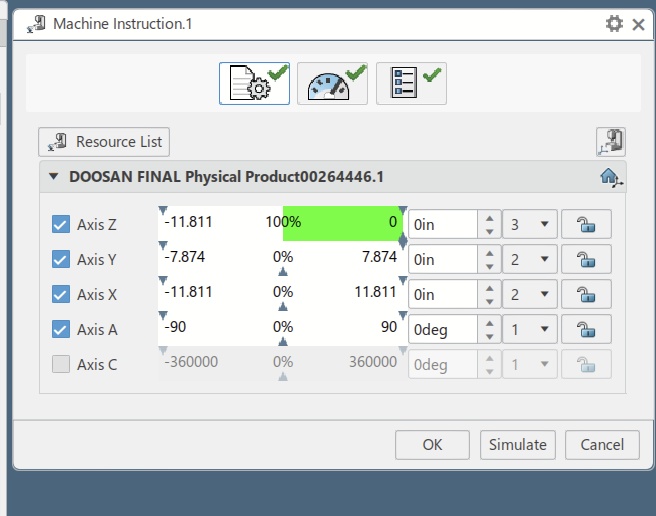The height and width of the screenshot is (516, 656).
Task: Click the Cancel button
Action: tap(602, 444)
